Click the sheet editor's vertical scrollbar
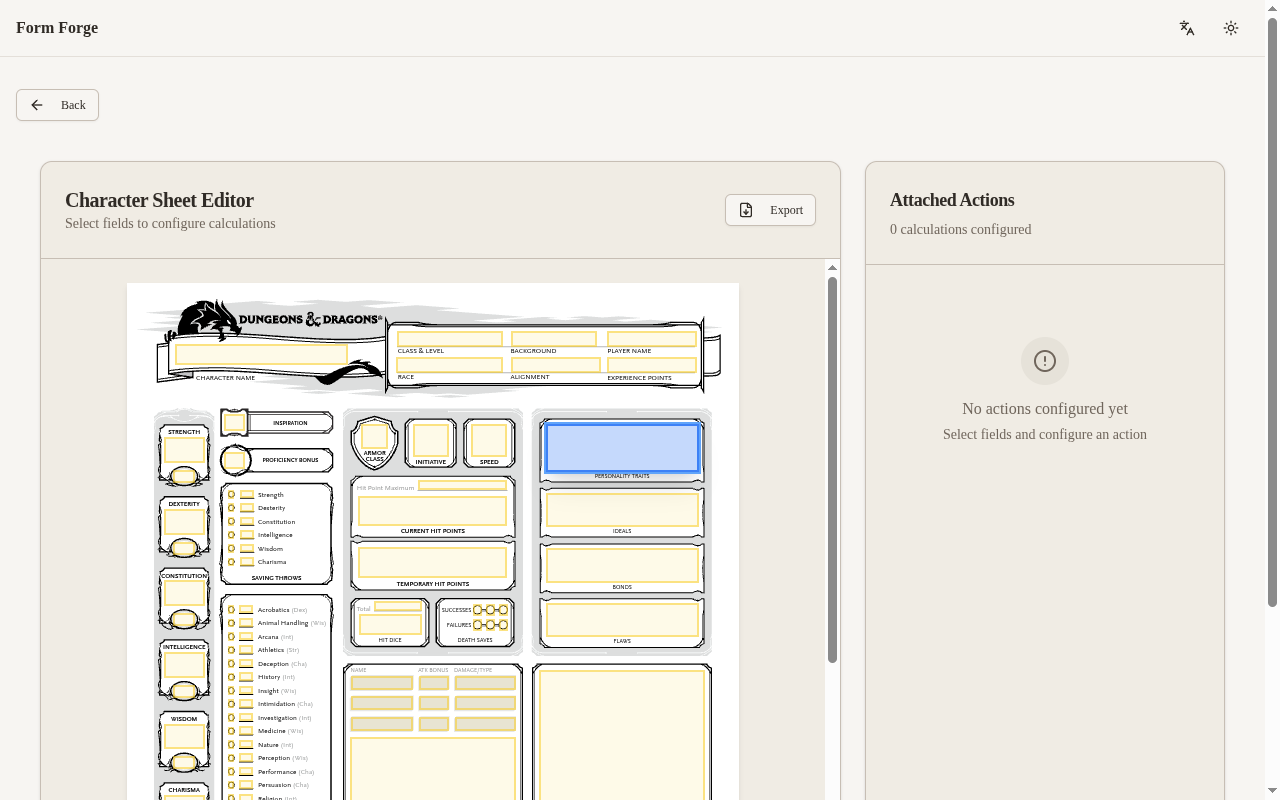The height and width of the screenshot is (800, 1280). (x=832, y=470)
